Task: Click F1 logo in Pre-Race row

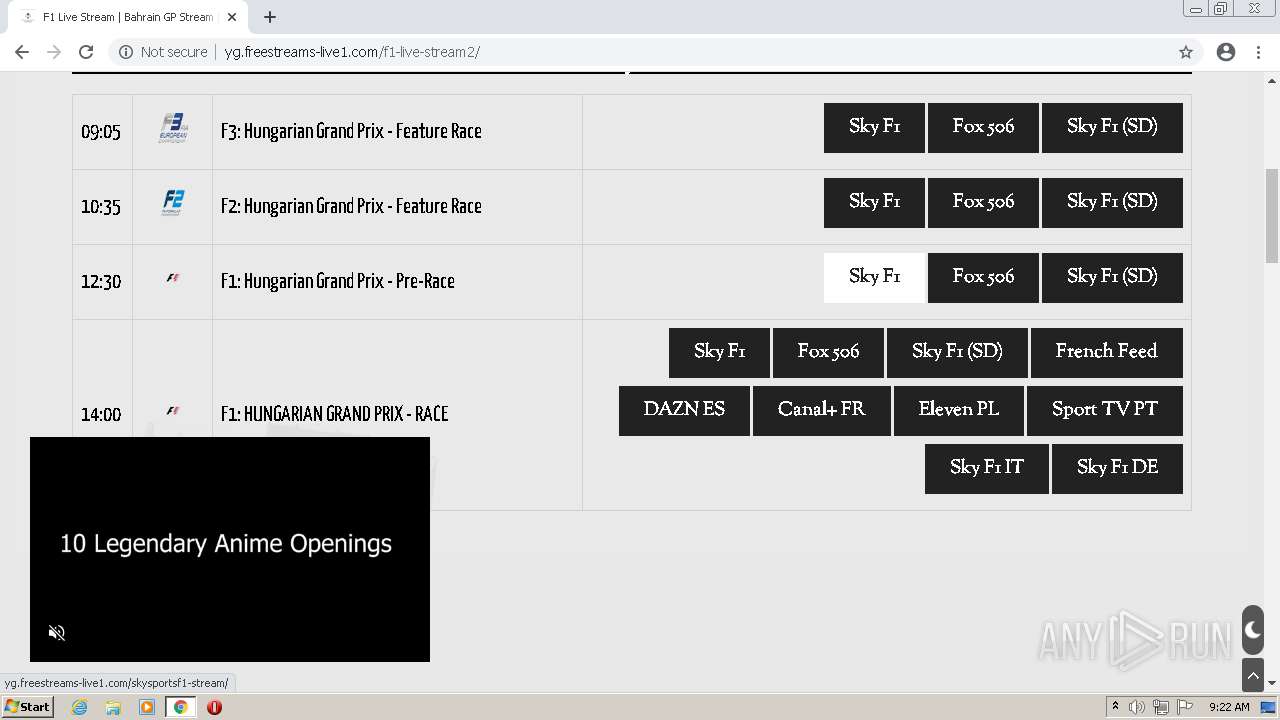Action: click(173, 279)
